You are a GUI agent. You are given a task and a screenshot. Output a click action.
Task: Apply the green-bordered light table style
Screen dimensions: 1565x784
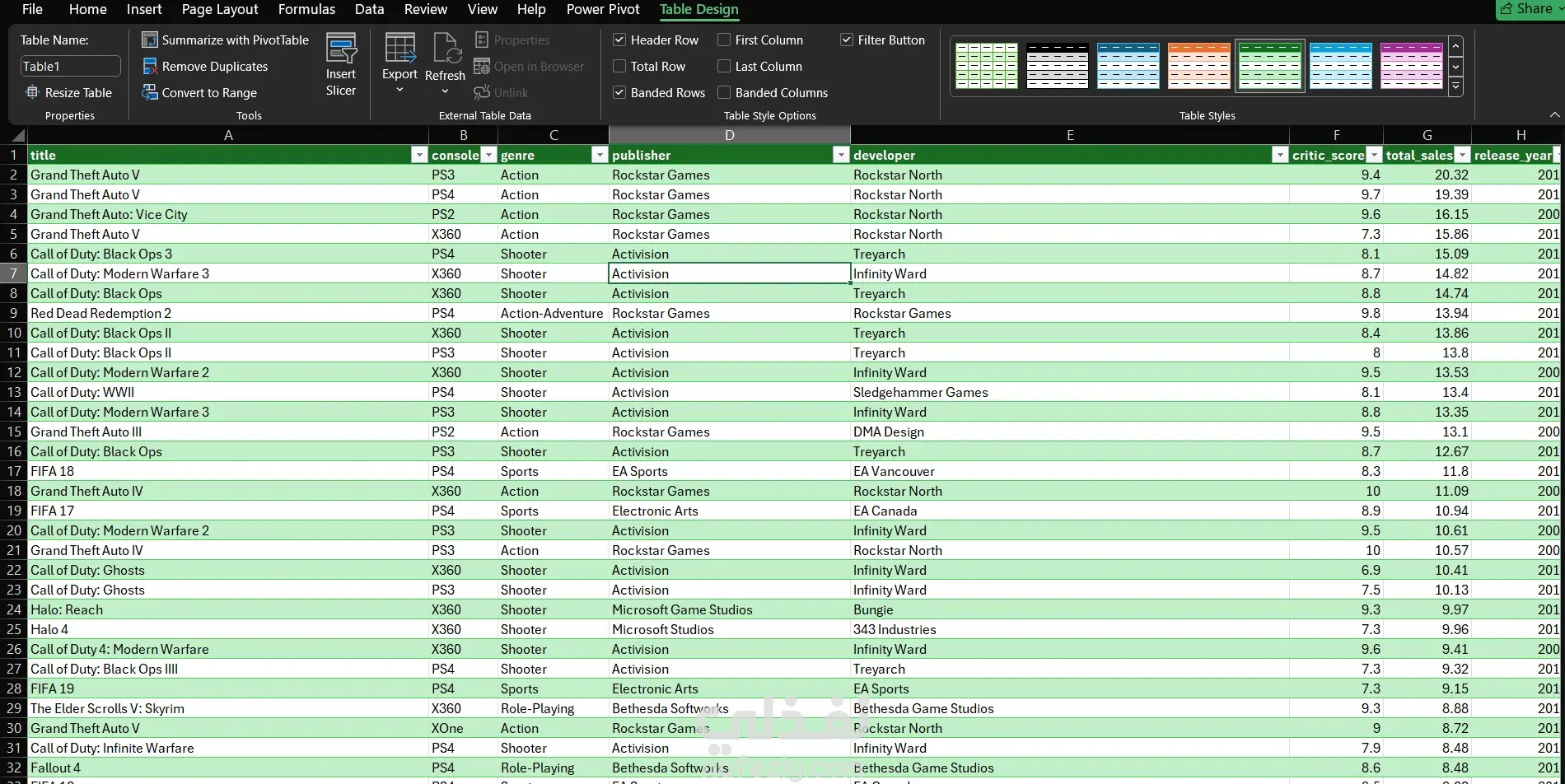click(987, 66)
